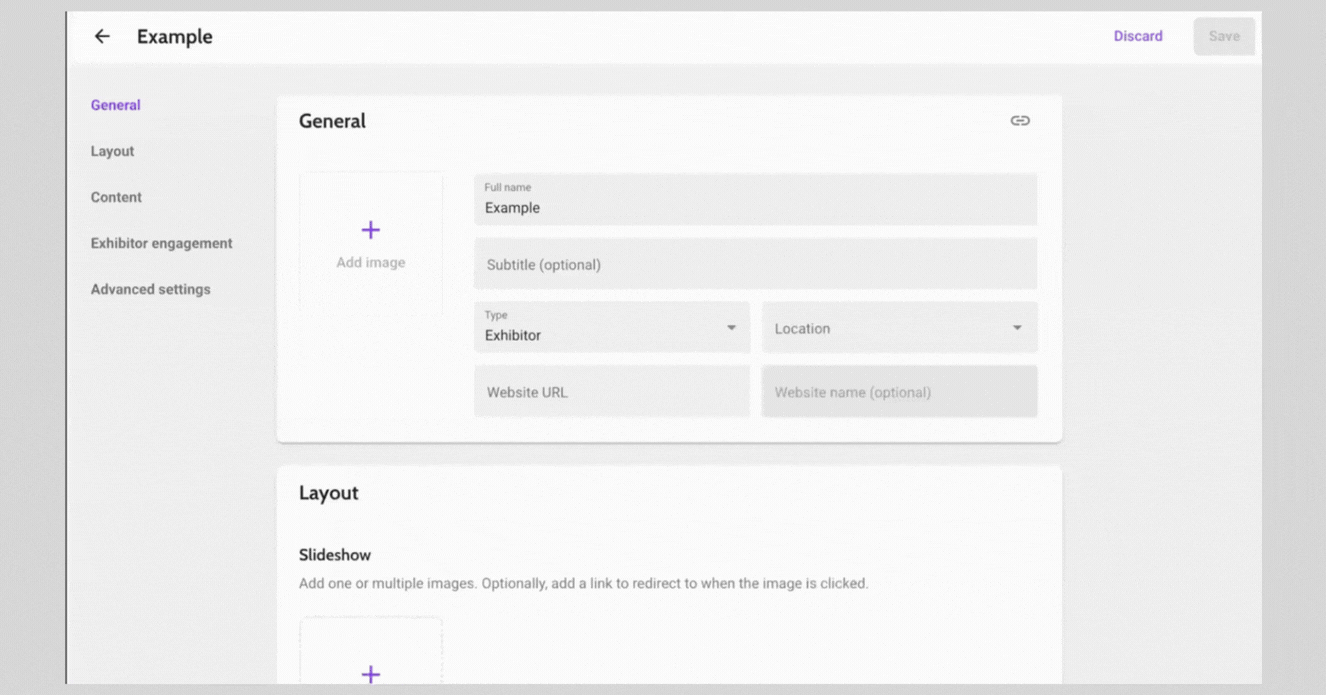Click the plus icon to add profile image
Screen dimensions: 1326x695
(x=371, y=230)
